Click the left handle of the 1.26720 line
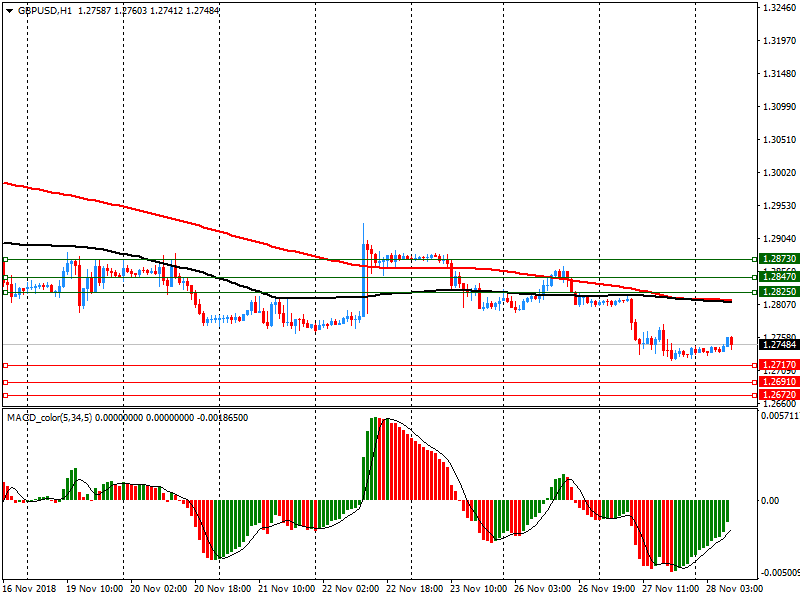This screenshot has width=800, height=600. [5, 395]
